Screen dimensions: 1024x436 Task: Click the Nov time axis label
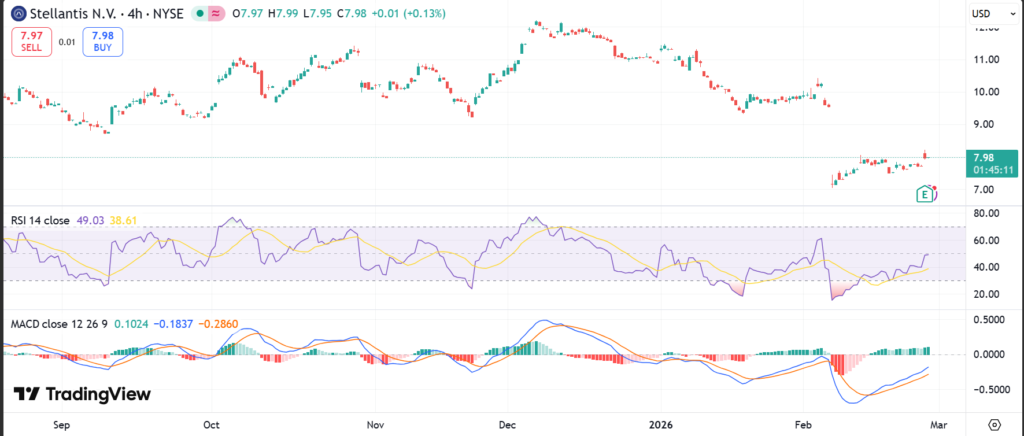pyautogui.click(x=375, y=424)
